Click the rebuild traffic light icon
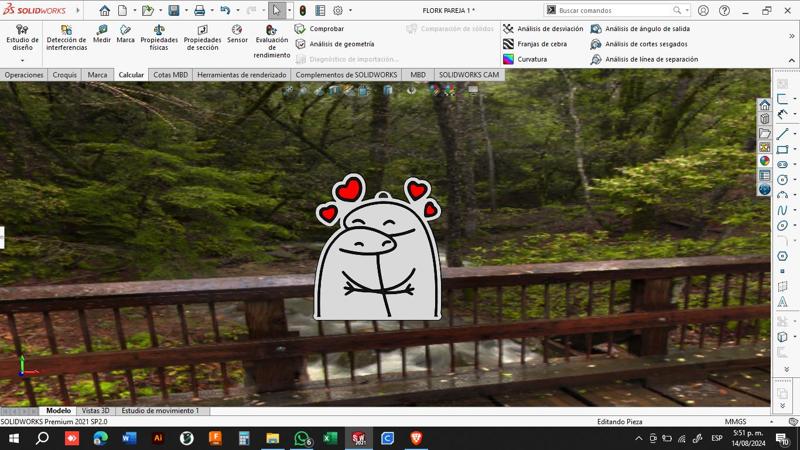The height and width of the screenshot is (450, 800). [x=303, y=11]
